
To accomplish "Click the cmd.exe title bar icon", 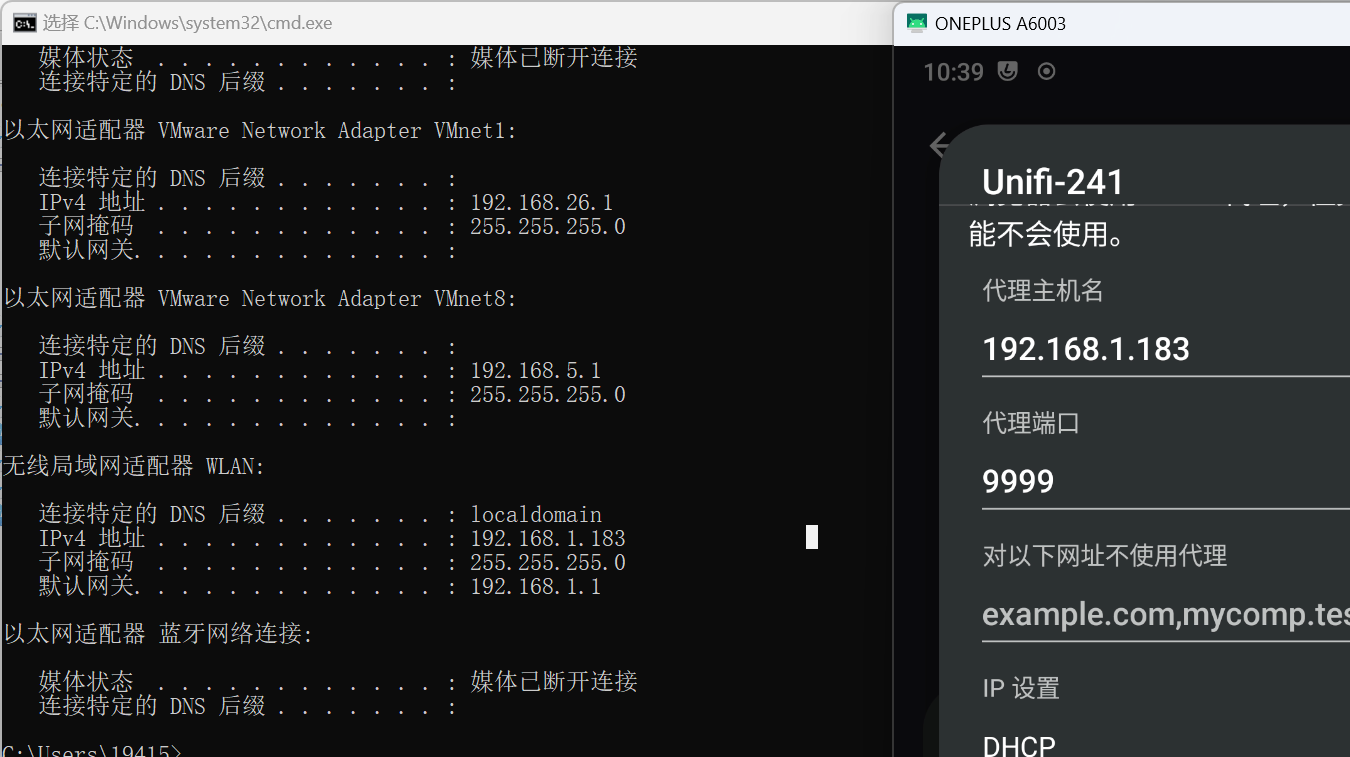I will pos(25,23).
